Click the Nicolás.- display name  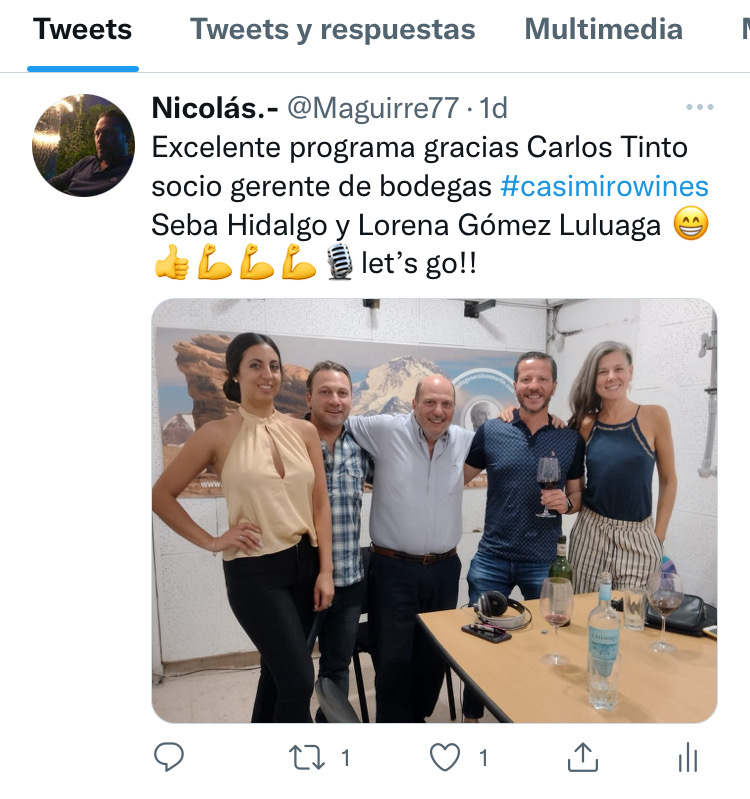tap(215, 108)
